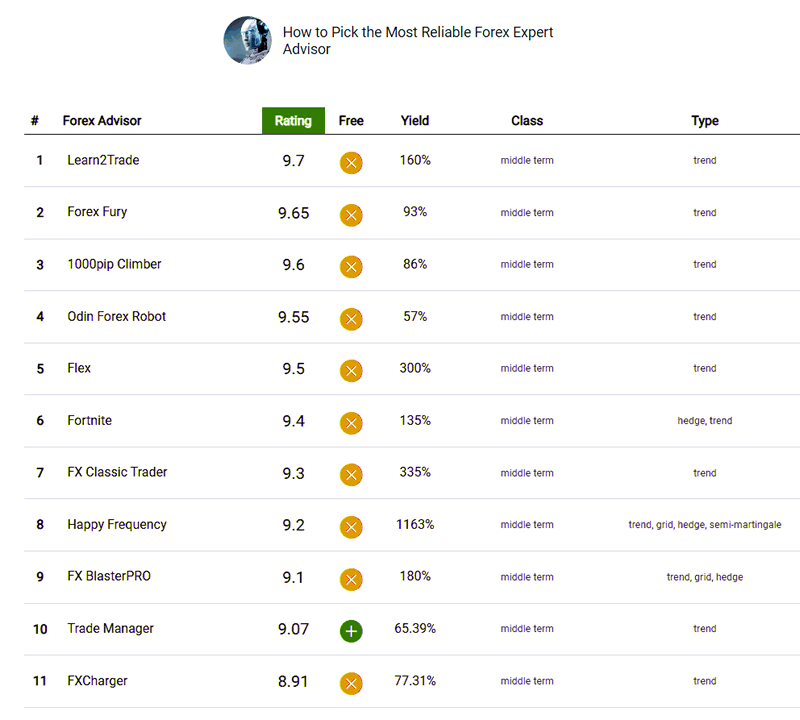Click the 9.07 rating value
This screenshot has height=720, width=800.
[x=293, y=629]
